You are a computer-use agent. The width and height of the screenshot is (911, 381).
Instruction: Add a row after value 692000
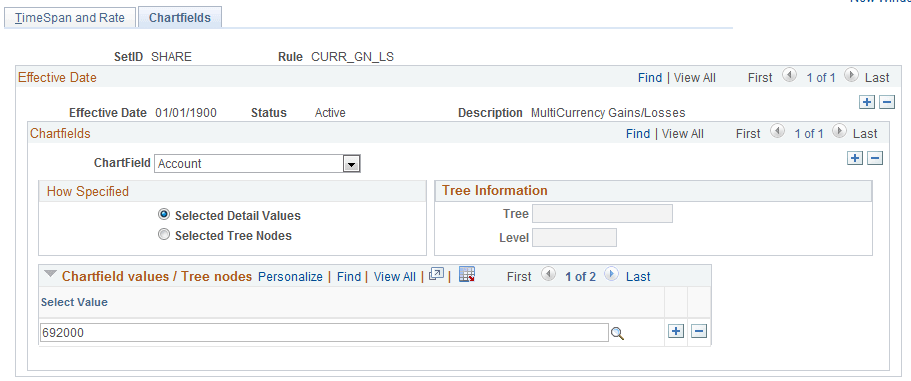pyautogui.click(x=676, y=332)
